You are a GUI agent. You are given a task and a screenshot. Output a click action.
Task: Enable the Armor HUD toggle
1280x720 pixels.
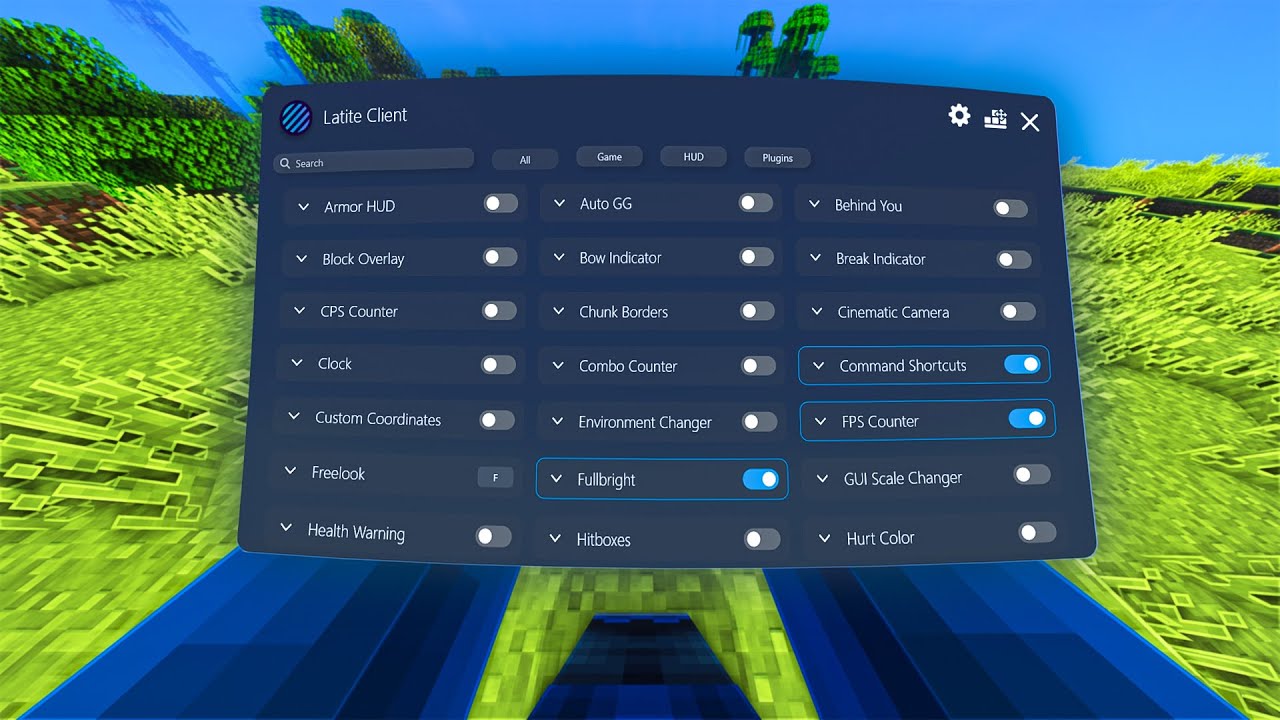[x=501, y=204]
